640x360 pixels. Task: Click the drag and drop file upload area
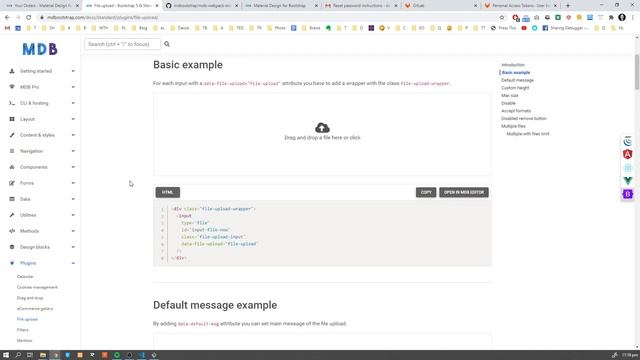[322, 134]
